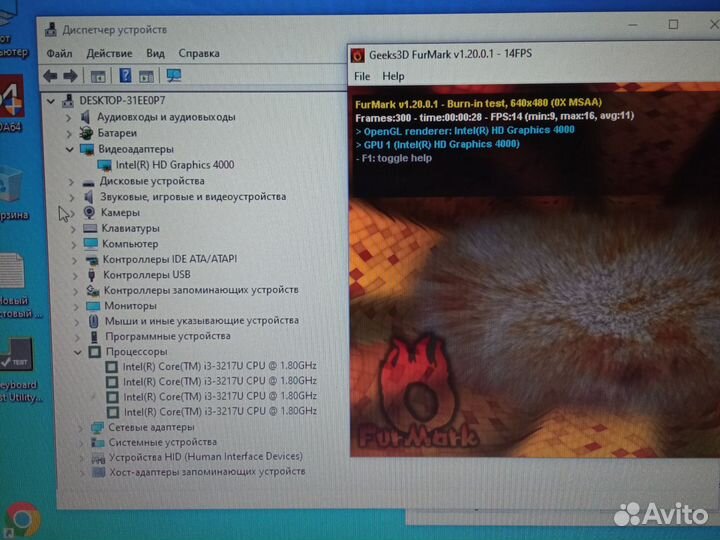Collapse the Видеоадаптеры category

coord(69,150)
